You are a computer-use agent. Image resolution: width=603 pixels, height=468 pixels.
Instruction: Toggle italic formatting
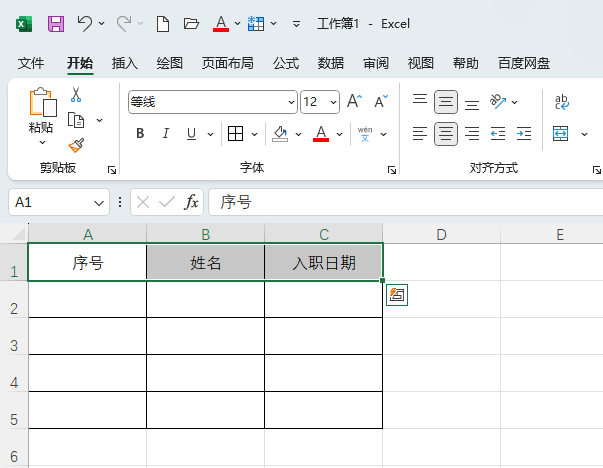(166, 133)
